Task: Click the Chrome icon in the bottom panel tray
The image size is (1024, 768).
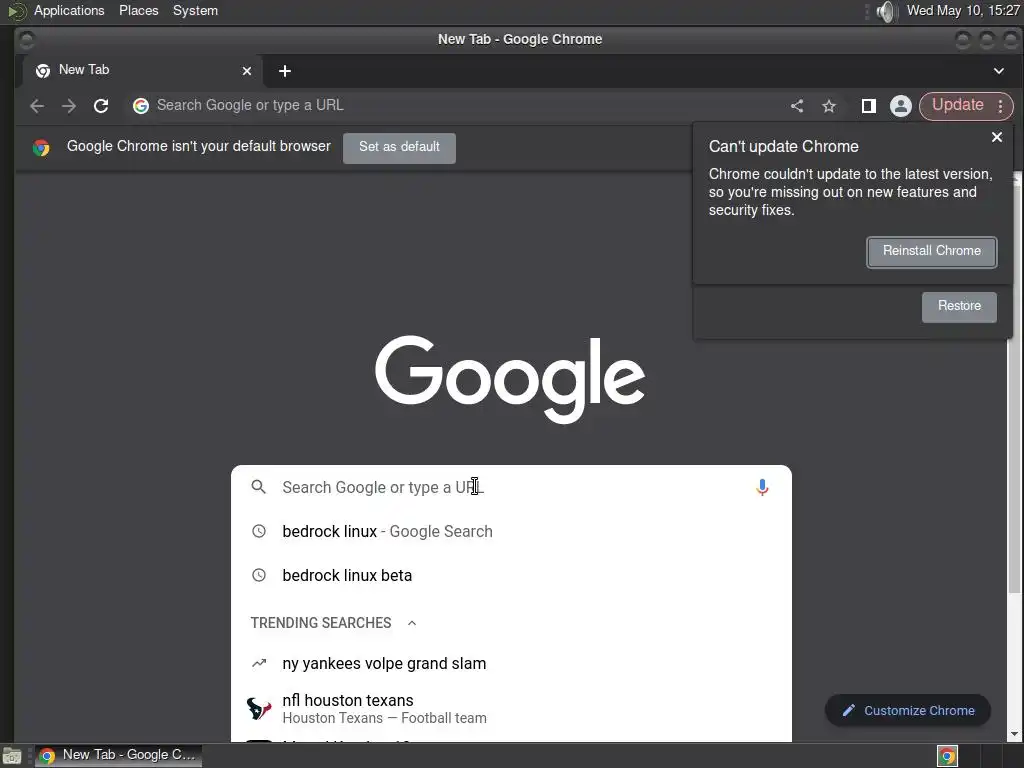Action: (947, 756)
